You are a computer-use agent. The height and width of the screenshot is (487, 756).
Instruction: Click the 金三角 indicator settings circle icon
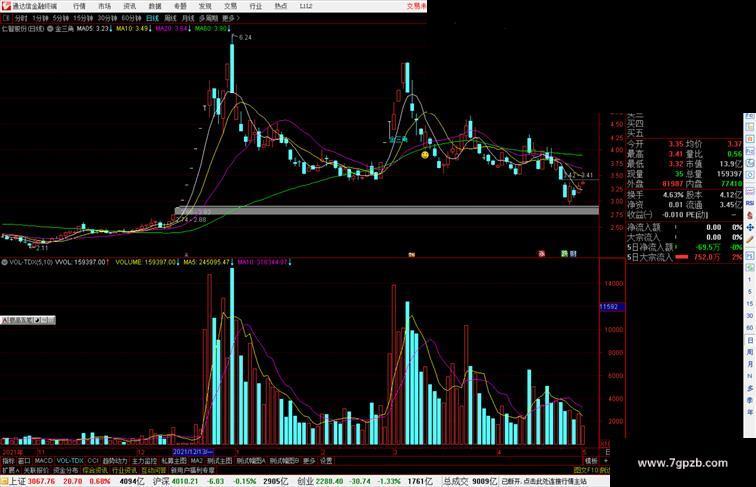pyautogui.click(x=50, y=29)
